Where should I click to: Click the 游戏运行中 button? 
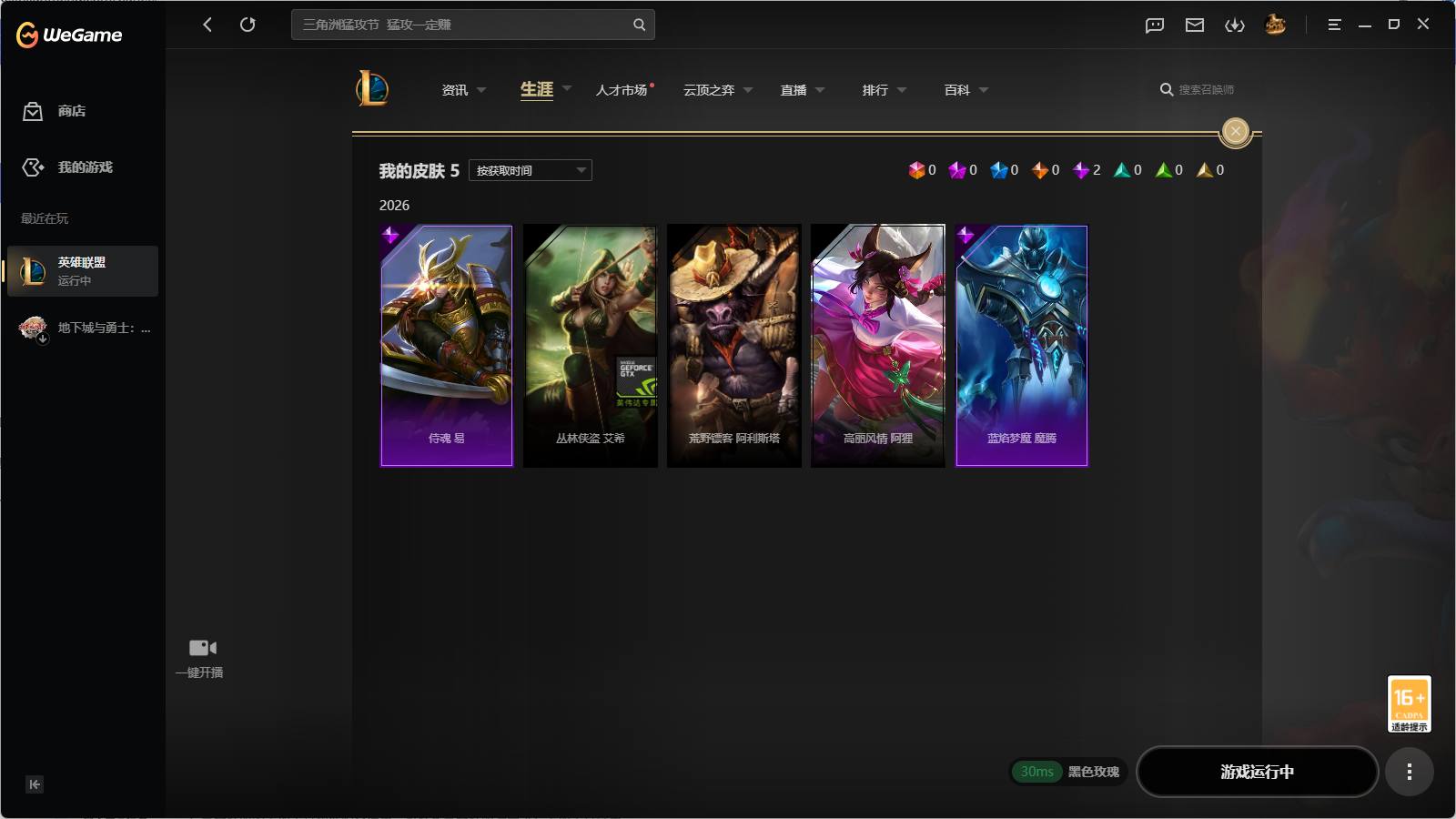1258,772
